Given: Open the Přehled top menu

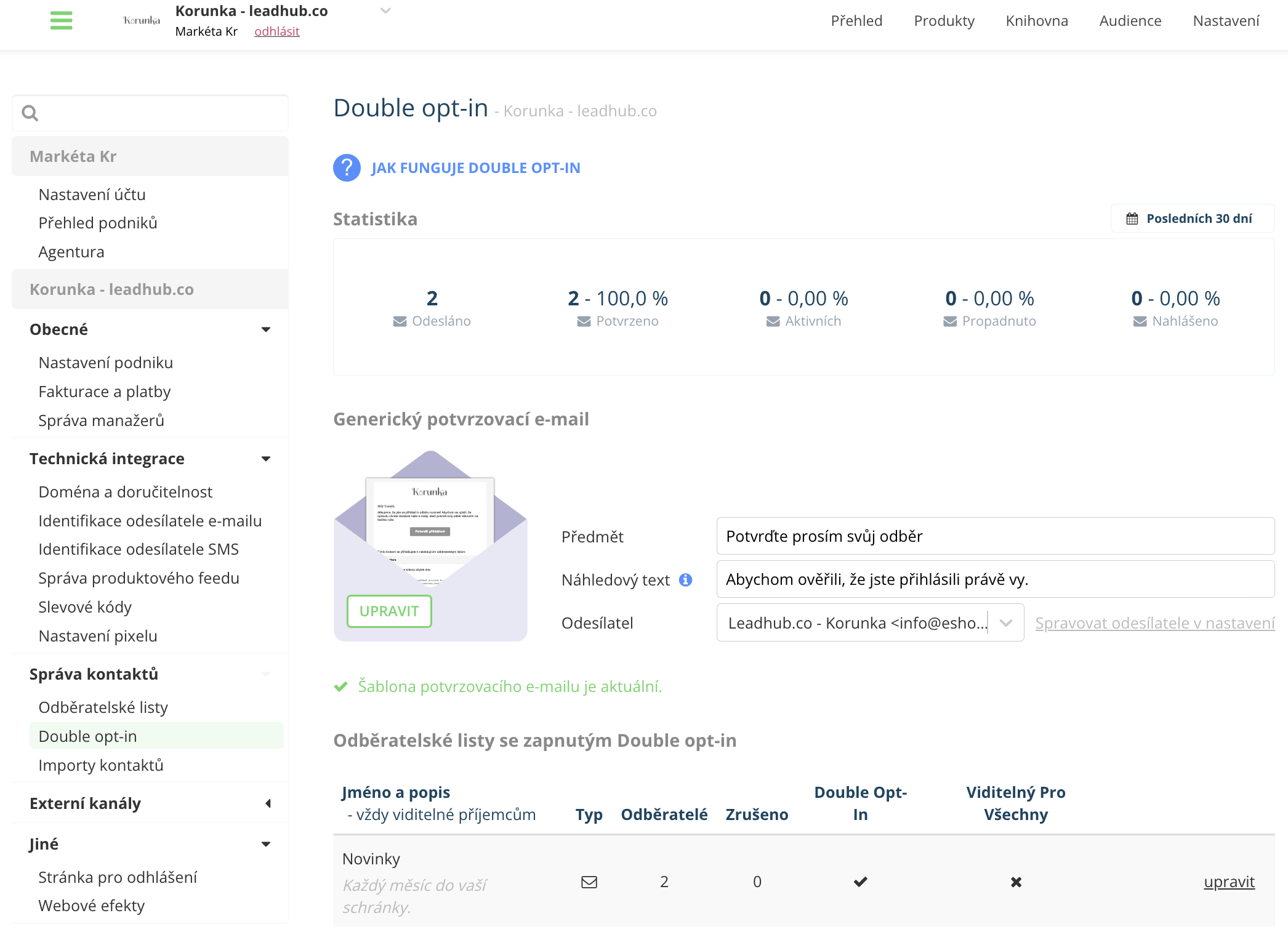Looking at the screenshot, I should (x=856, y=21).
